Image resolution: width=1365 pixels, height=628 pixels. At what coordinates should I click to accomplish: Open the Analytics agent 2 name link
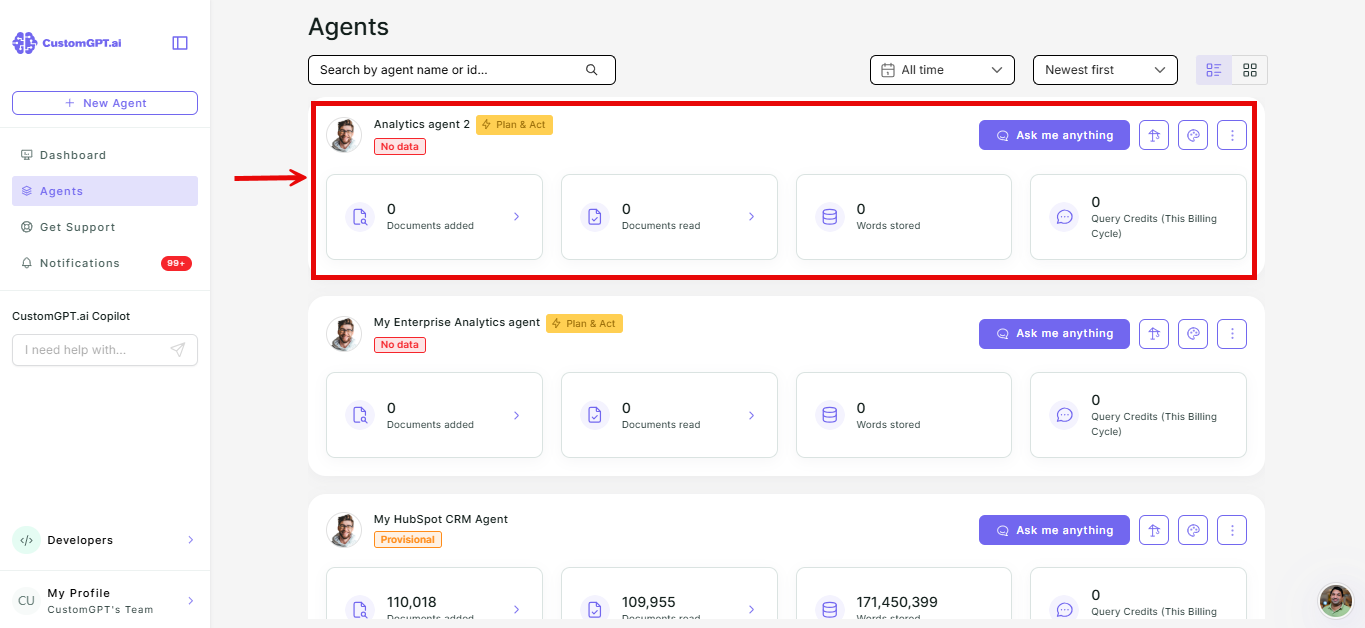click(422, 124)
